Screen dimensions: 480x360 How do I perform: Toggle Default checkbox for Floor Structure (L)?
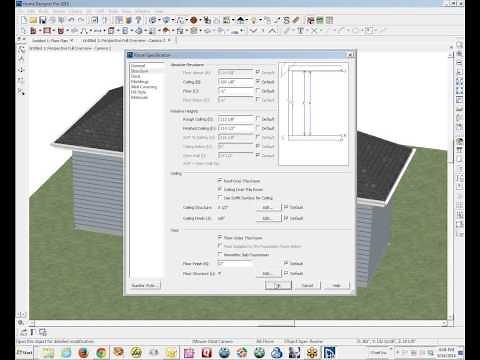[286, 273]
